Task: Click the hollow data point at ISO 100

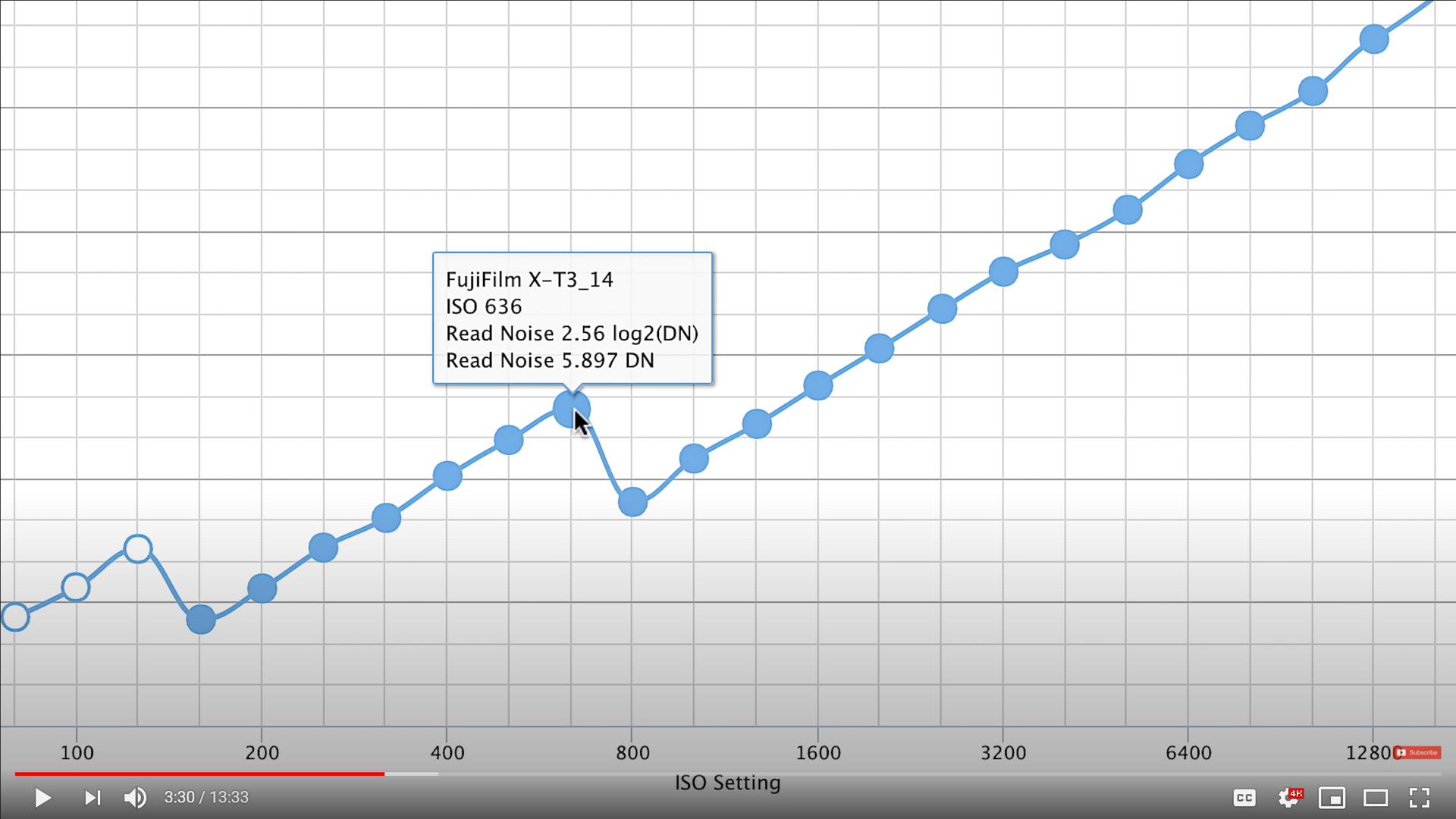Action: (76, 587)
